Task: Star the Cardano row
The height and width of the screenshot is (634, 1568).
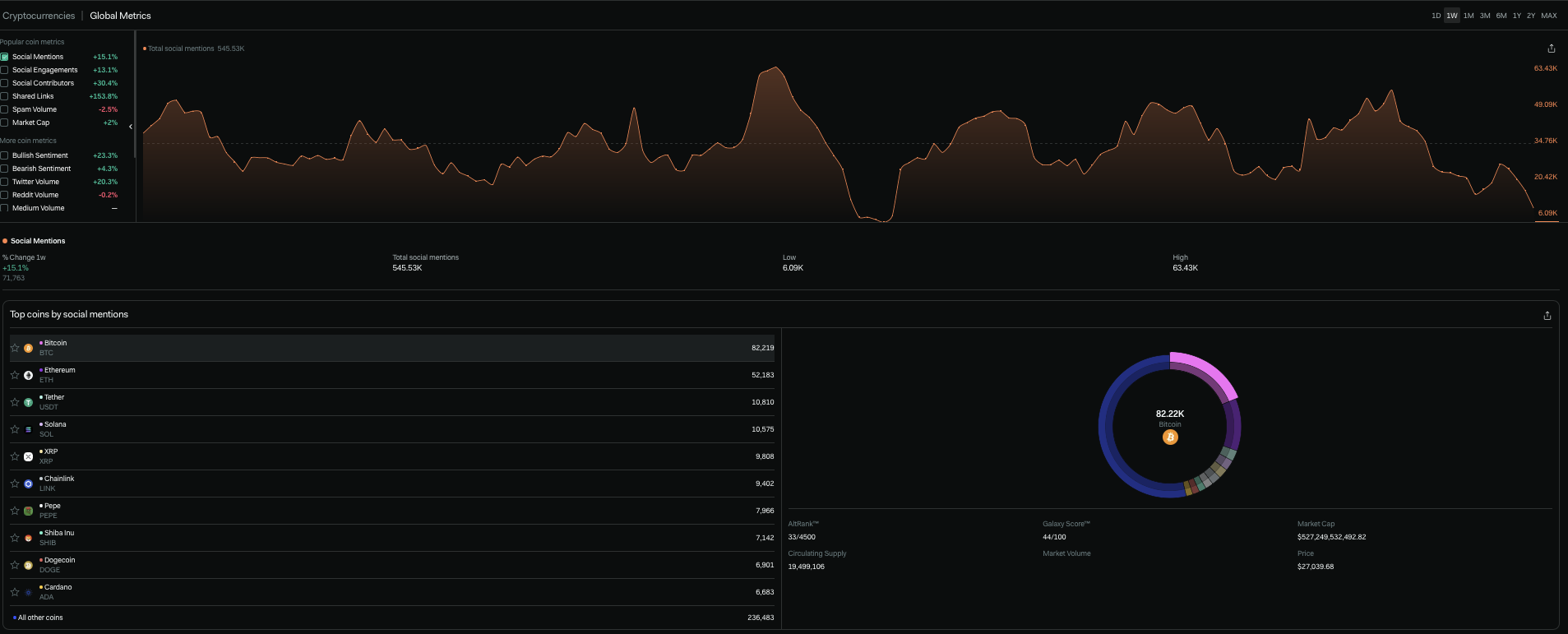Action: 15,592
